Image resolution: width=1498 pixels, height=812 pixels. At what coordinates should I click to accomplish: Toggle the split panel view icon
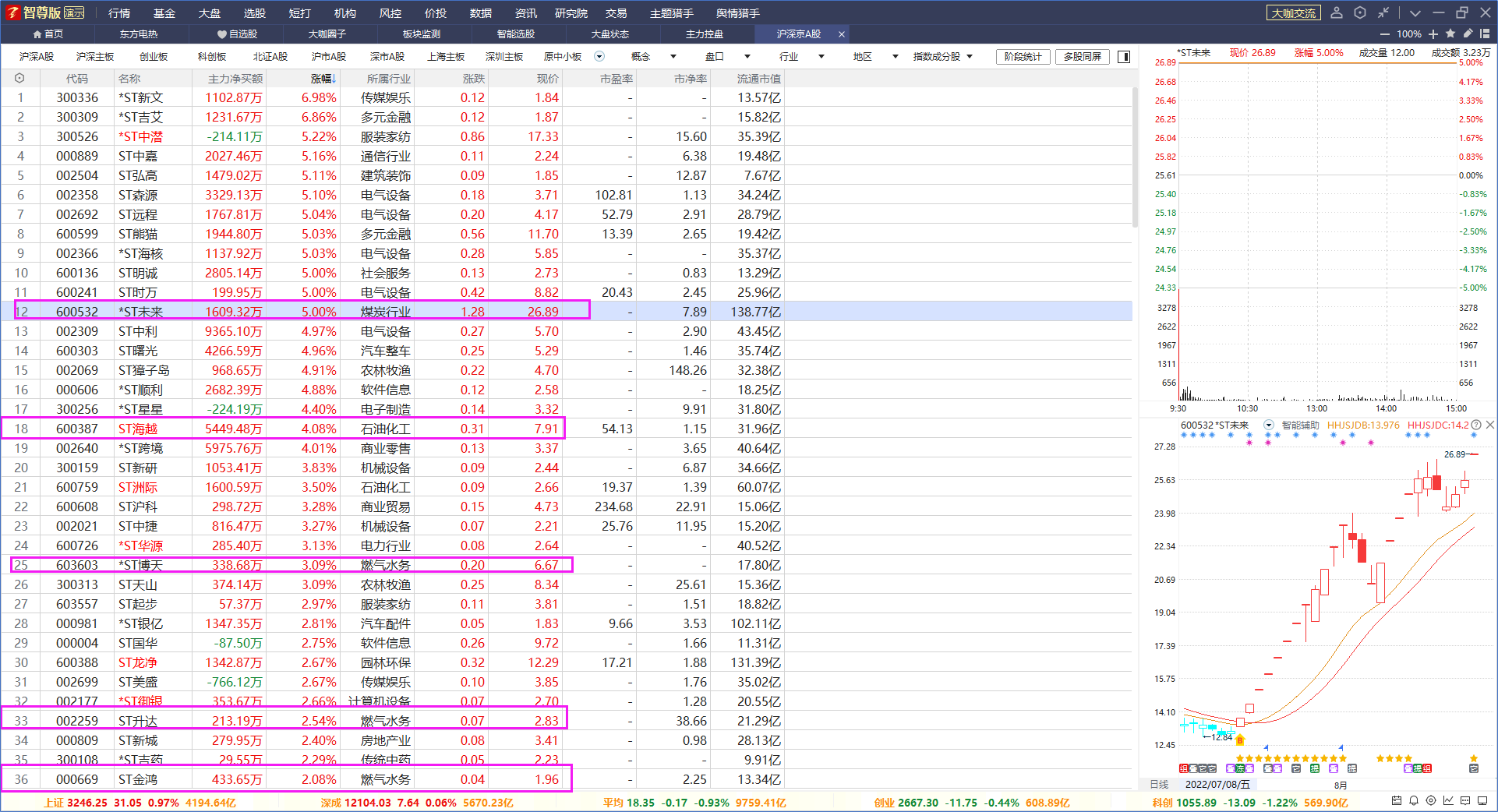[x=1124, y=57]
